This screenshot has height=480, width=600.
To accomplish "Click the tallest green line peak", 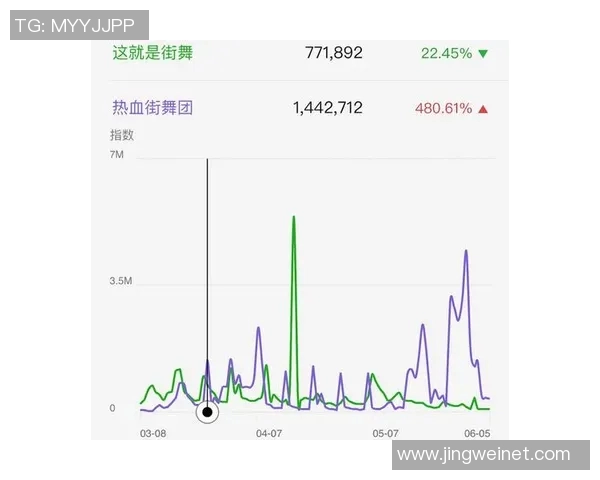I will 294,217.
